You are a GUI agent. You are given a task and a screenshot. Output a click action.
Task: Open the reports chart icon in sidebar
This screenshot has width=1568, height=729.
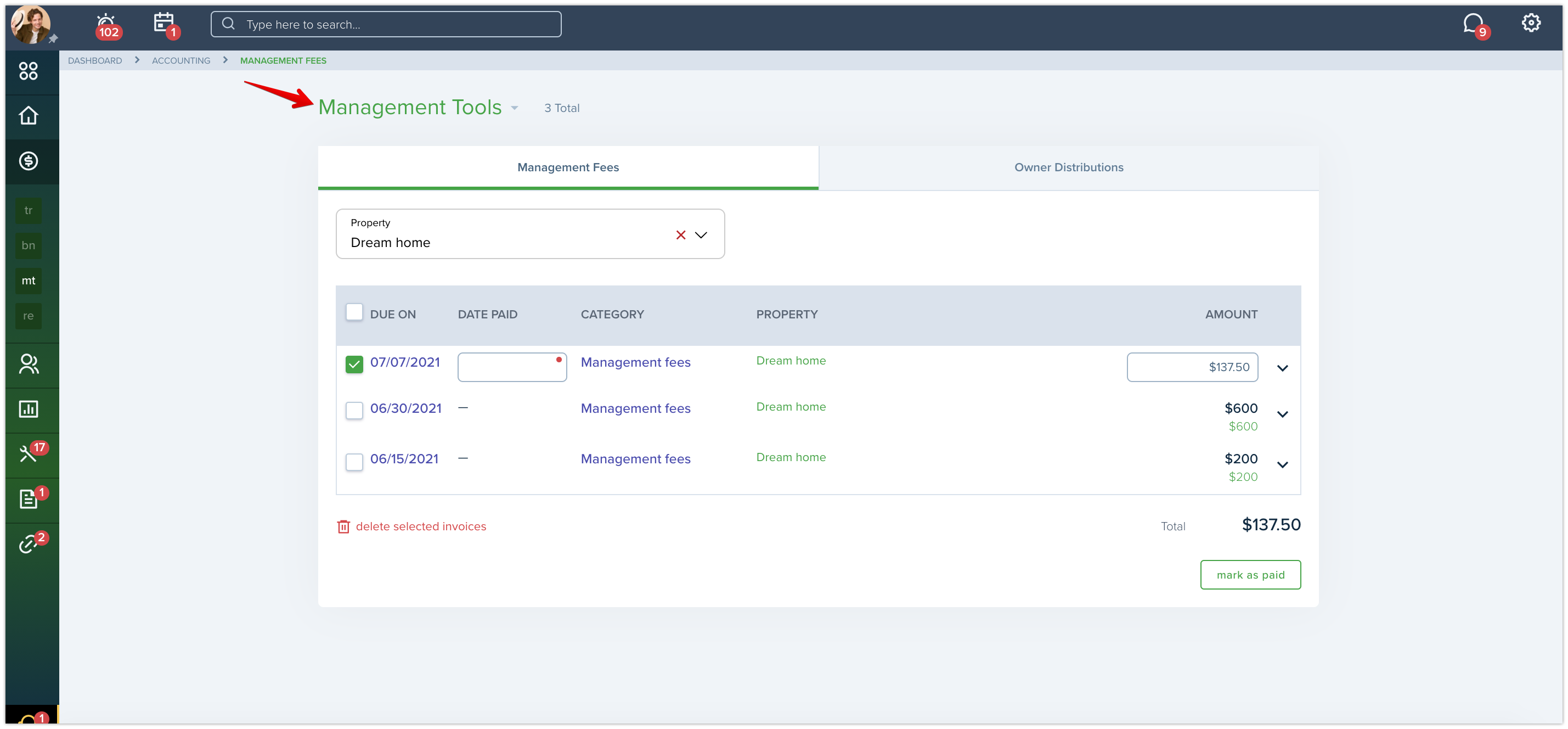29,410
